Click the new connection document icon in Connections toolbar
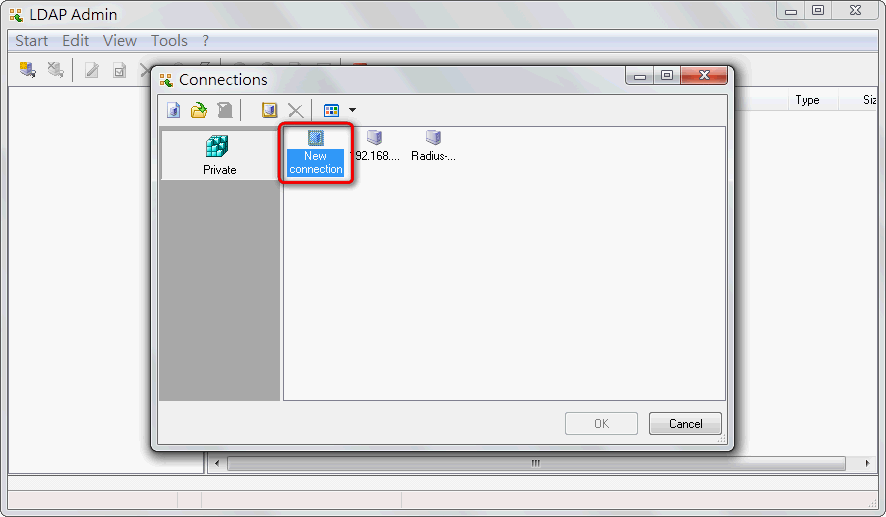886x517 pixels. point(174,110)
